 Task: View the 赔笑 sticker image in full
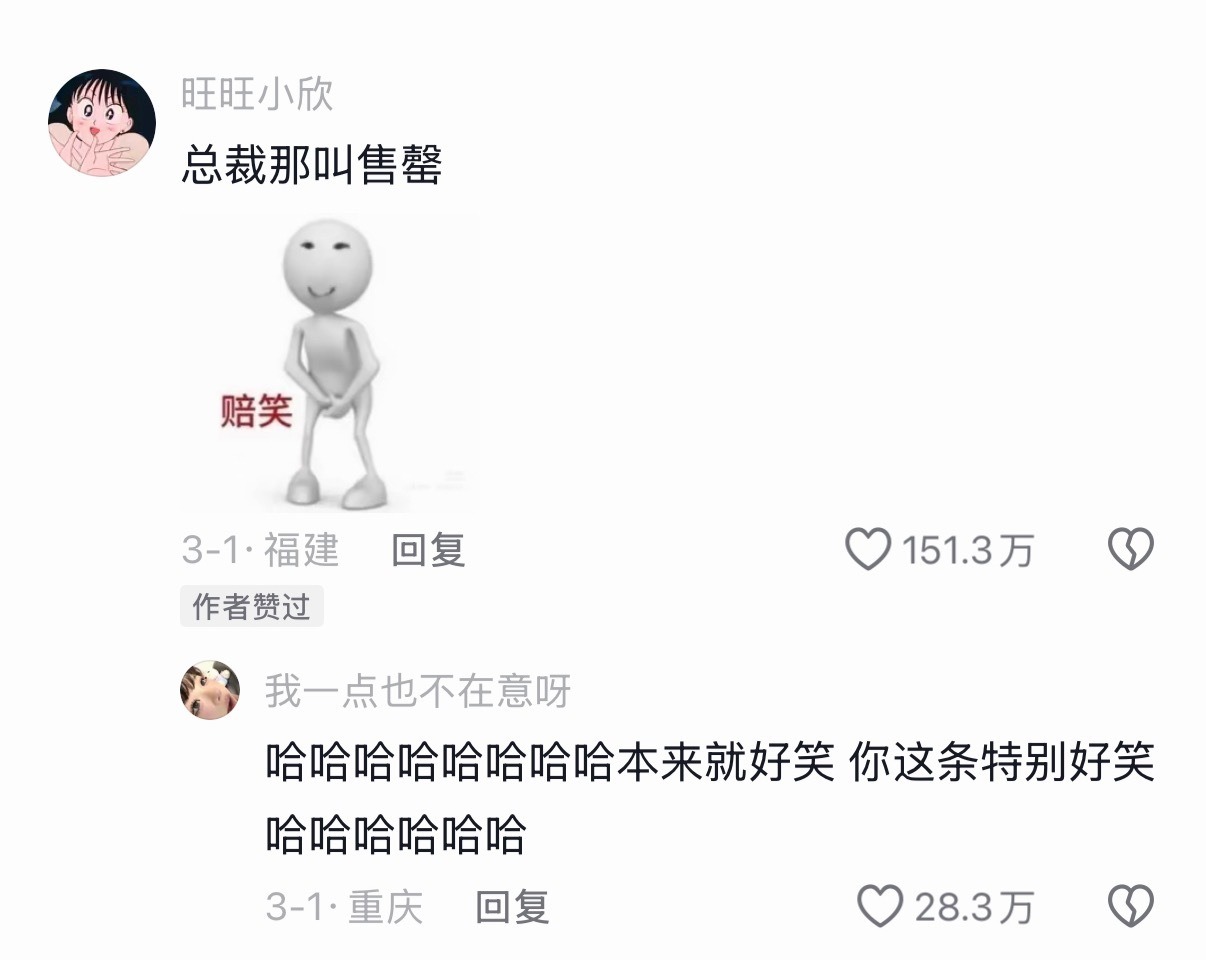(x=330, y=364)
